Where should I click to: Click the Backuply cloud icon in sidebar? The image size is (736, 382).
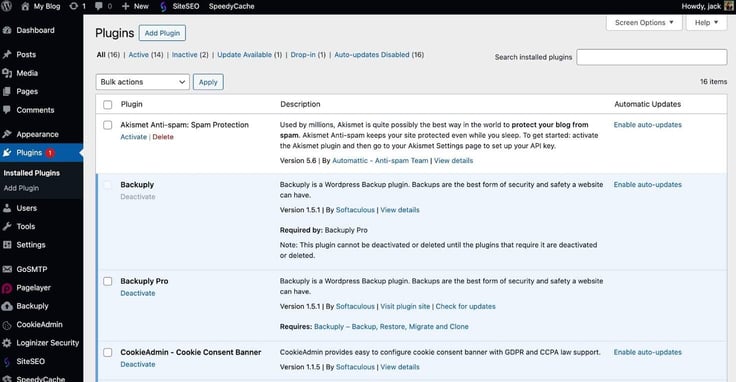coord(7,306)
